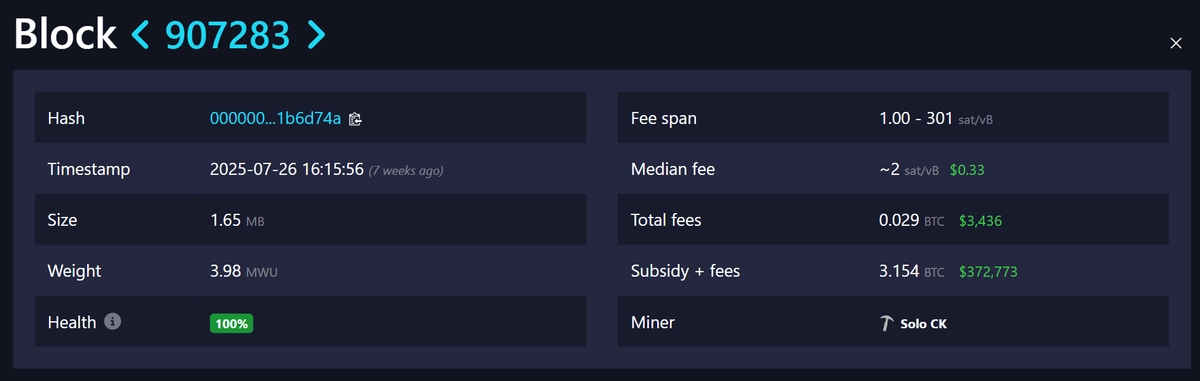The width and height of the screenshot is (1200, 381).
Task: Go to next block with right chevron
Action: click(316, 35)
